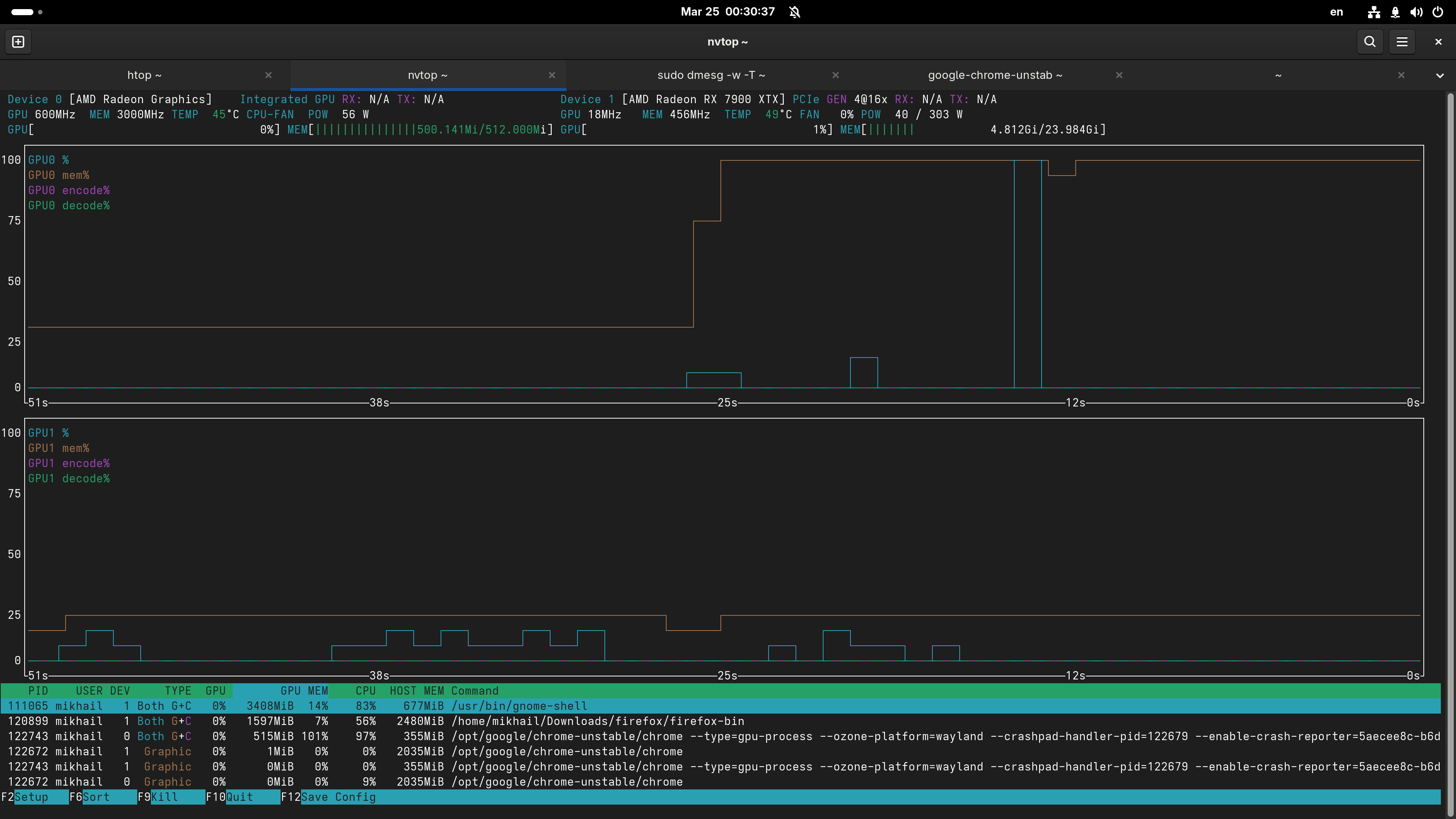Click the volume speaker icon in the top bar
This screenshot has height=819, width=1456.
tap(1417, 12)
